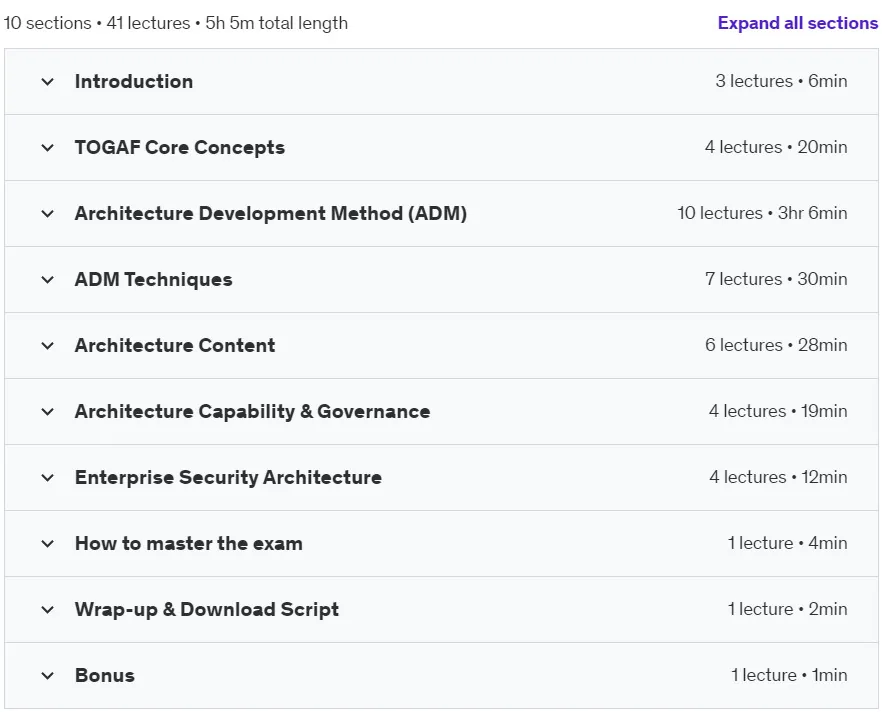Expand the ADM Techniques chevron

(x=48, y=280)
